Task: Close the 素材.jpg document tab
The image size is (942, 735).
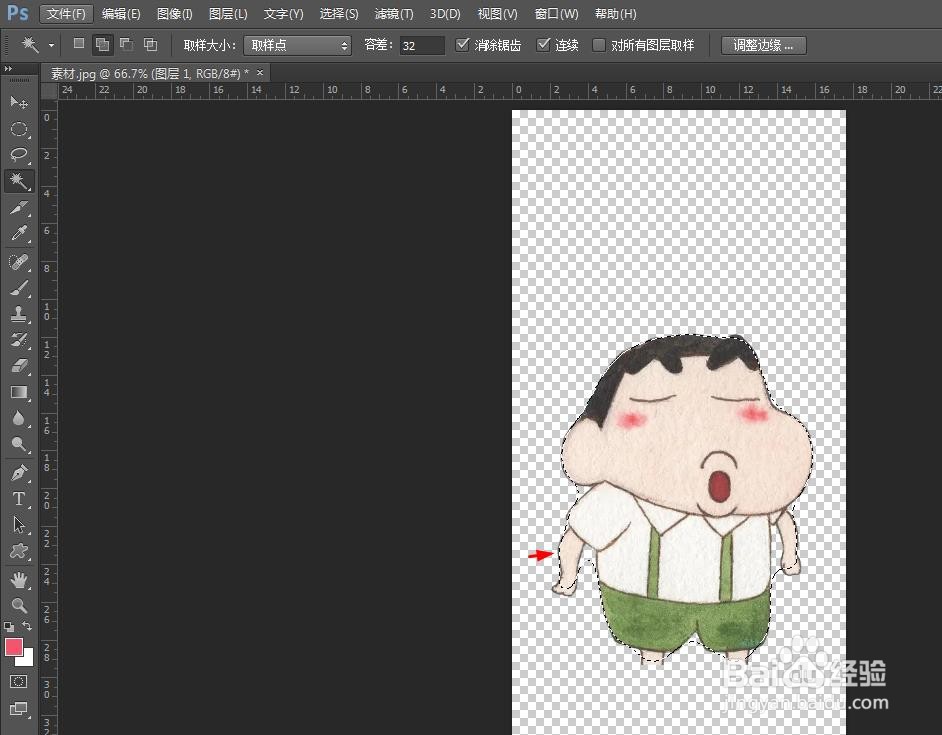Action: pyautogui.click(x=260, y=73)
